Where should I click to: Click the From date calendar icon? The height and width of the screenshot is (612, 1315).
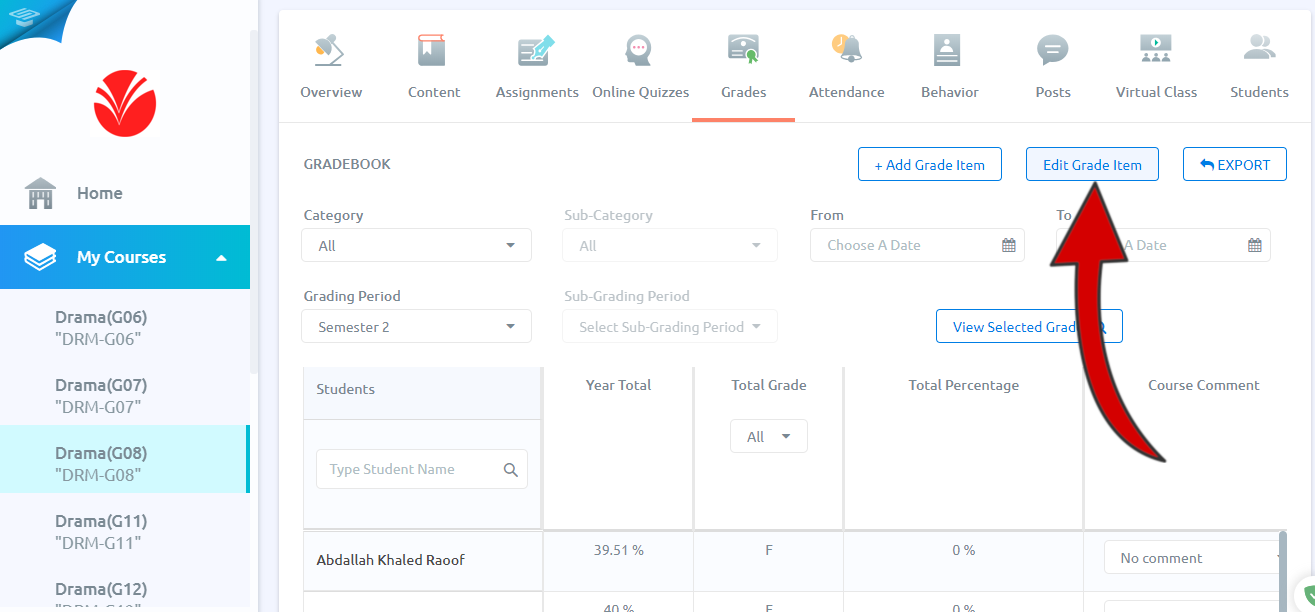[1009, 245]
